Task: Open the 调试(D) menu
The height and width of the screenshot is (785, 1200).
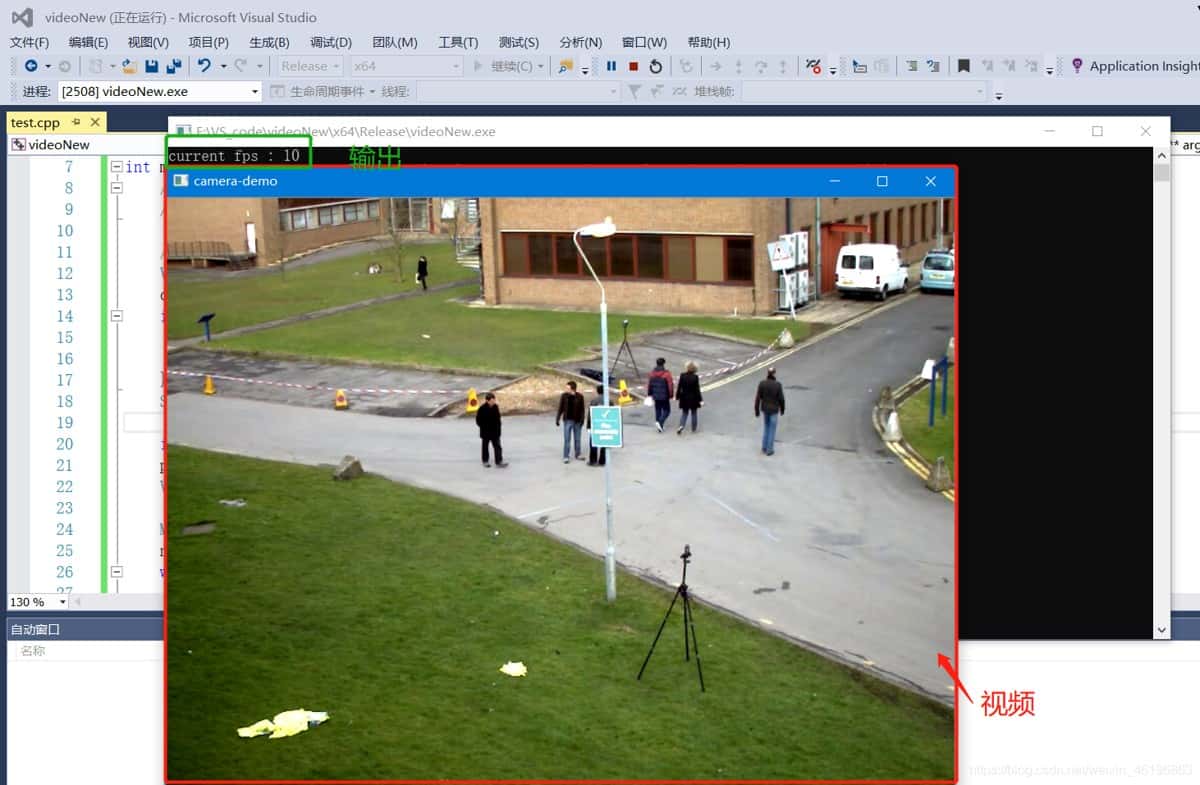Action: pos(331,42)
